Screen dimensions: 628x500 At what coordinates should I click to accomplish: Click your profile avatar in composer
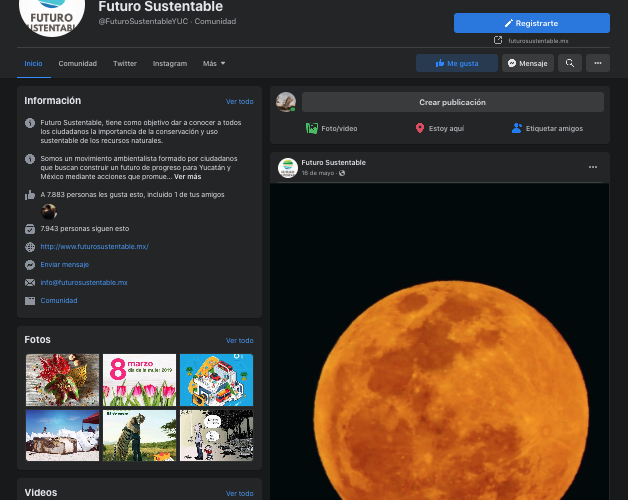tap(286, 102)
